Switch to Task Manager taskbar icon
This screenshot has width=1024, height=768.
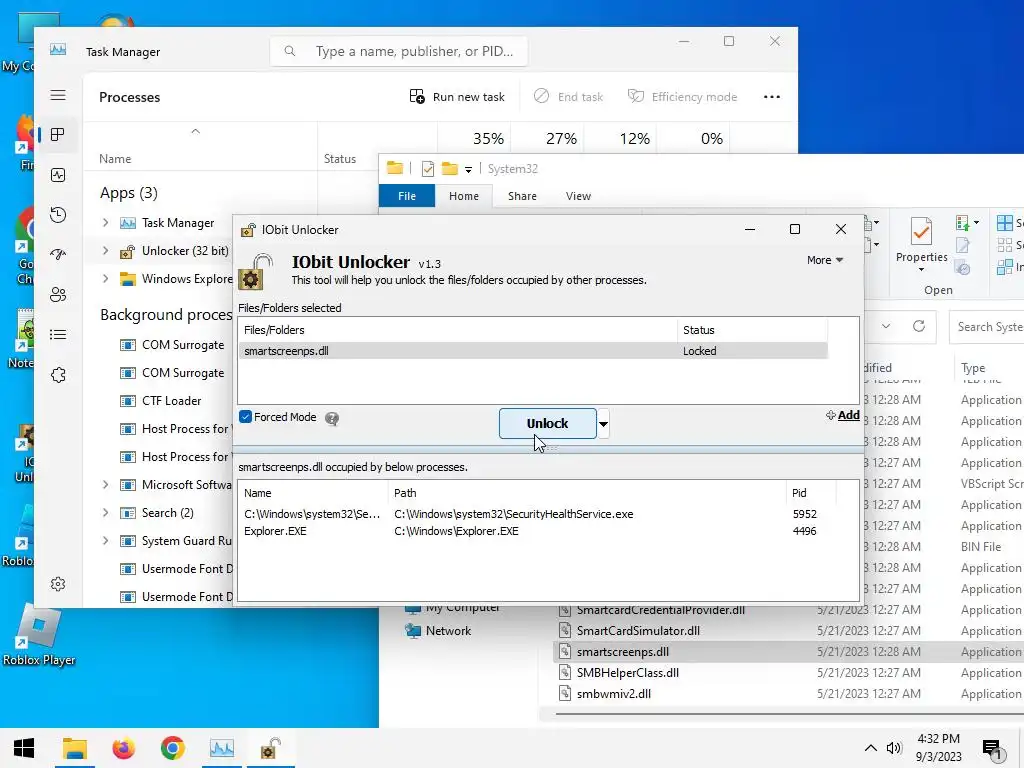(221, 748)
